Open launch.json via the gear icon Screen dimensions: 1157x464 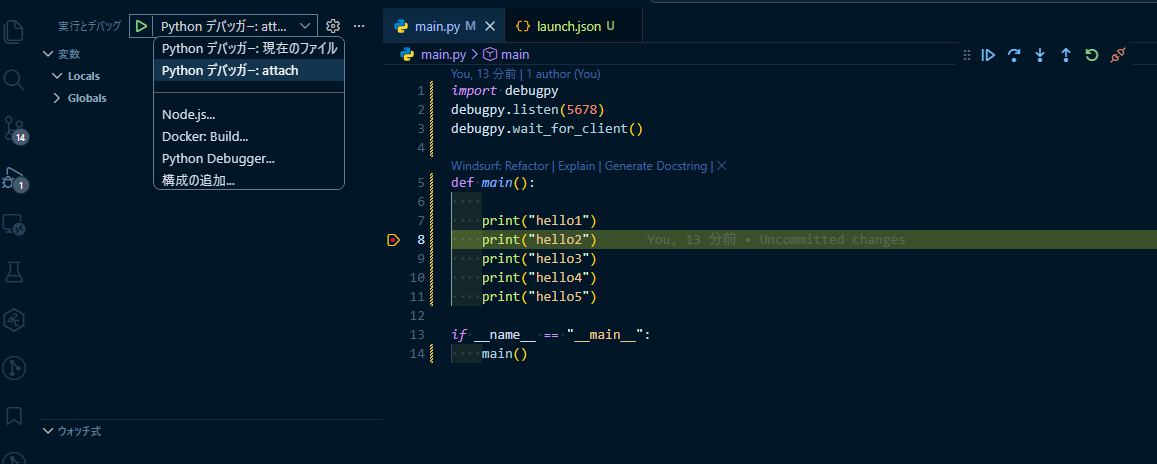click(x=333, y=26)
